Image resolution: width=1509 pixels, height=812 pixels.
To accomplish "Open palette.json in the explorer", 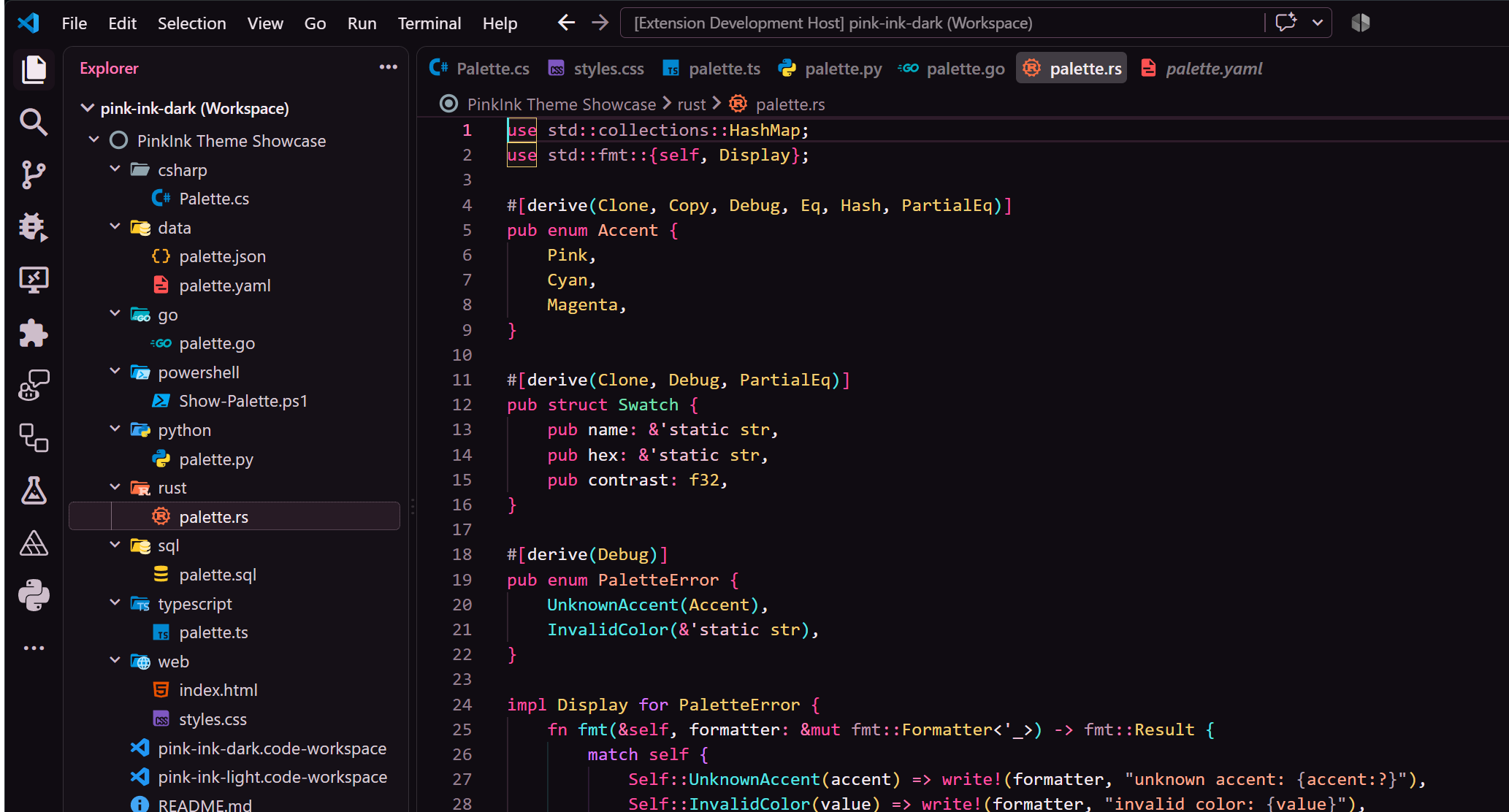I will (222, 256).
